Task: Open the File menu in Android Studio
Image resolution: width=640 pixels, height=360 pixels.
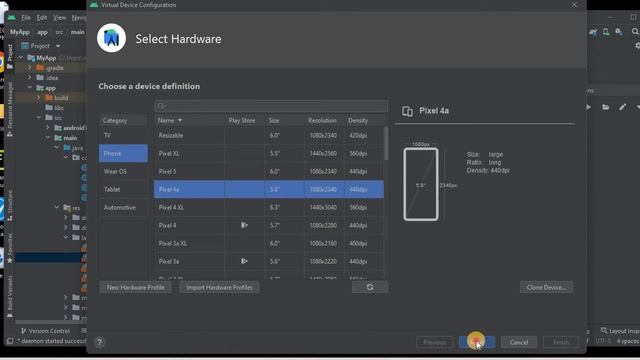Action: 26,18
